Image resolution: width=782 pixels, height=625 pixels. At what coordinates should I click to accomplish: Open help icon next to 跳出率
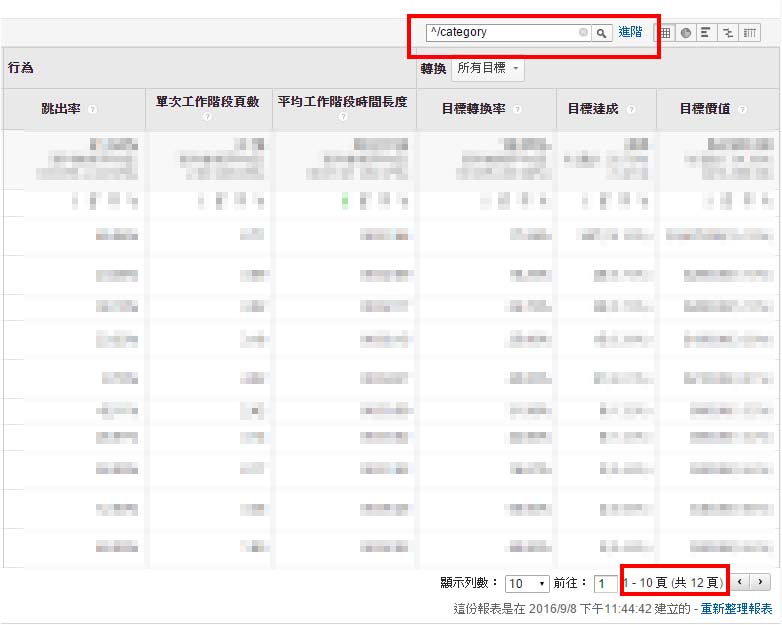(92, 109)
